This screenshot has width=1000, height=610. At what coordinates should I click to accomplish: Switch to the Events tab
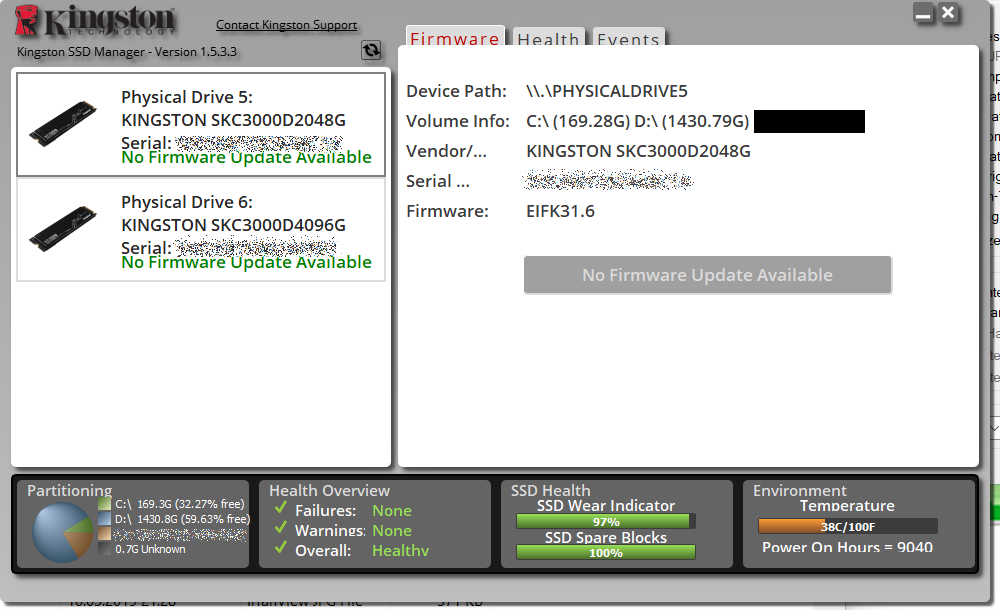[628, 38]
